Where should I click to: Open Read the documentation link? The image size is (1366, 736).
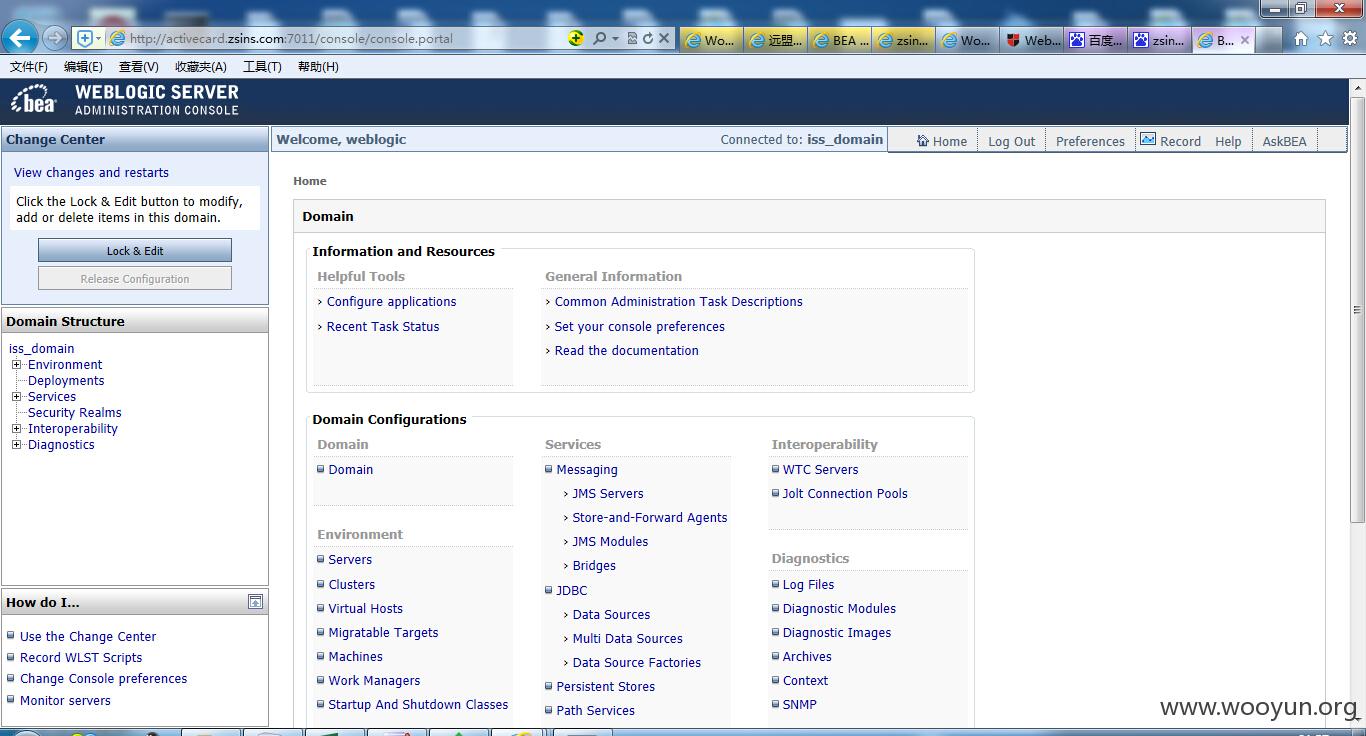point(626,350)
